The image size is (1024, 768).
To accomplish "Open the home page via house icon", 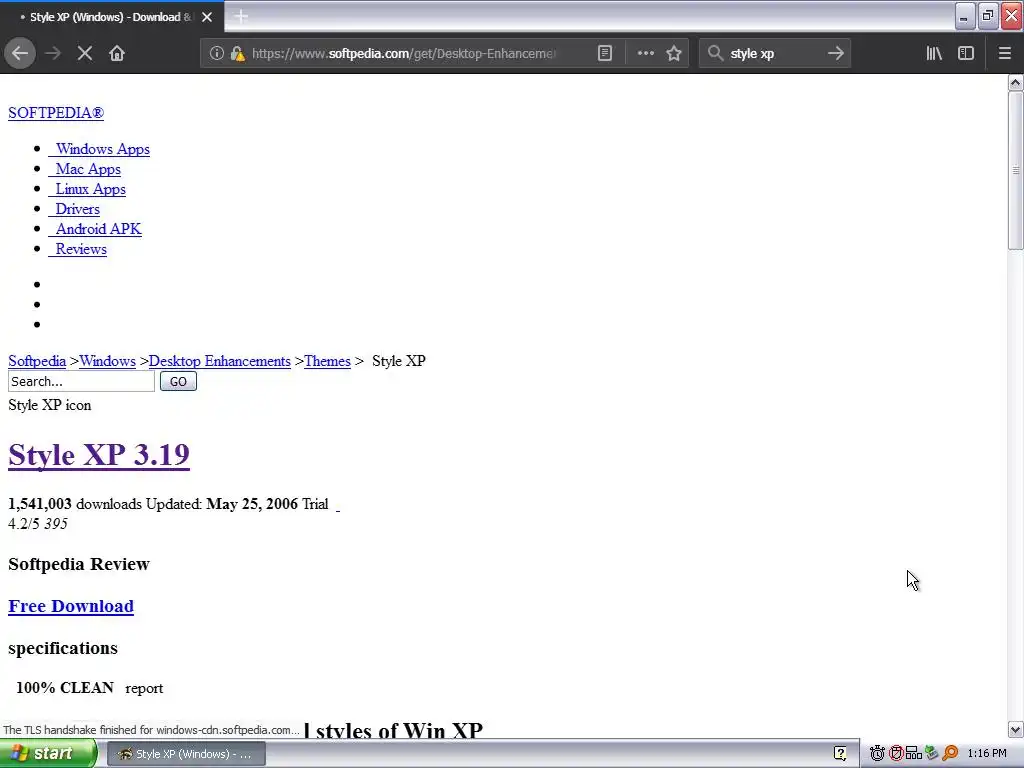I will [117, 53].
